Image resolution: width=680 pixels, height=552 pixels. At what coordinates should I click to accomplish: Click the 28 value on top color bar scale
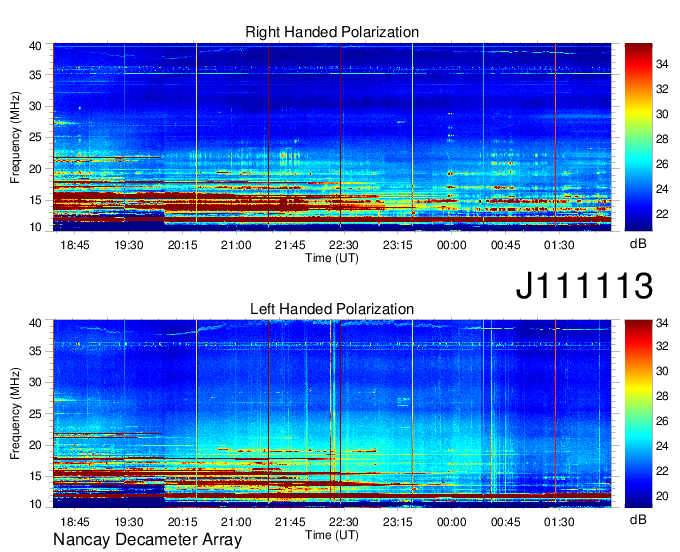[x=662, y=139]
